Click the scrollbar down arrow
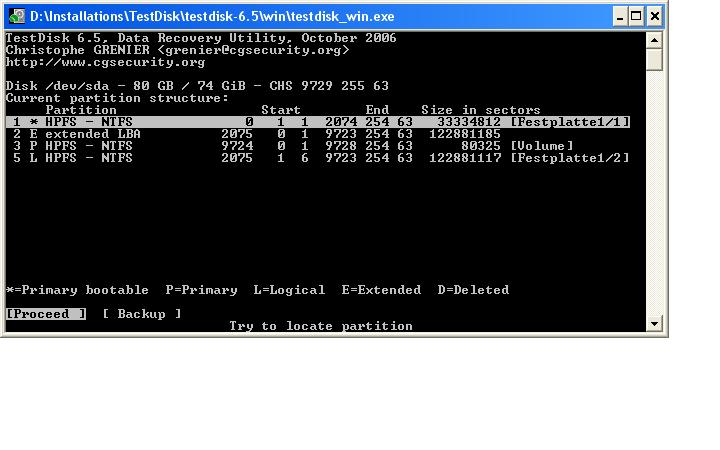This screenshot has height=450, width=720. click(654, 323)
